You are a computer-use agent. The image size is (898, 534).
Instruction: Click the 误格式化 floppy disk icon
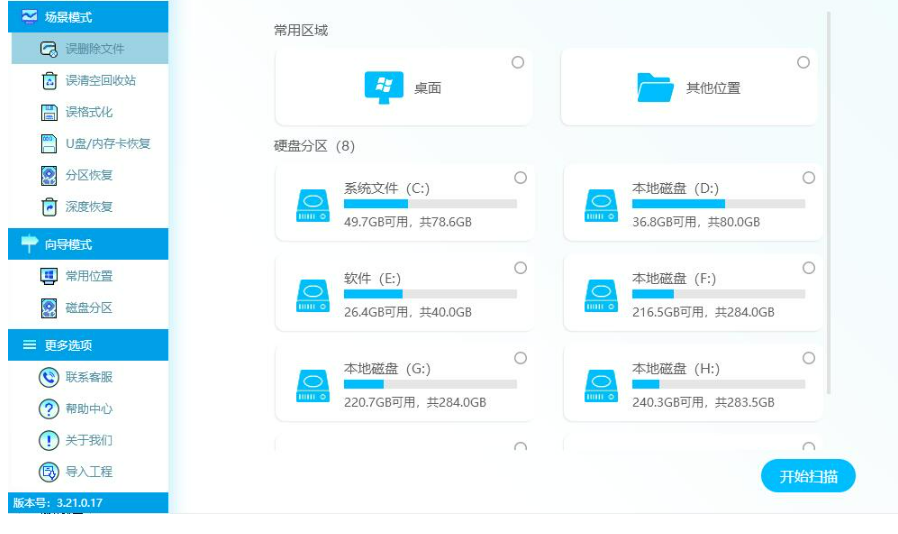48,113
